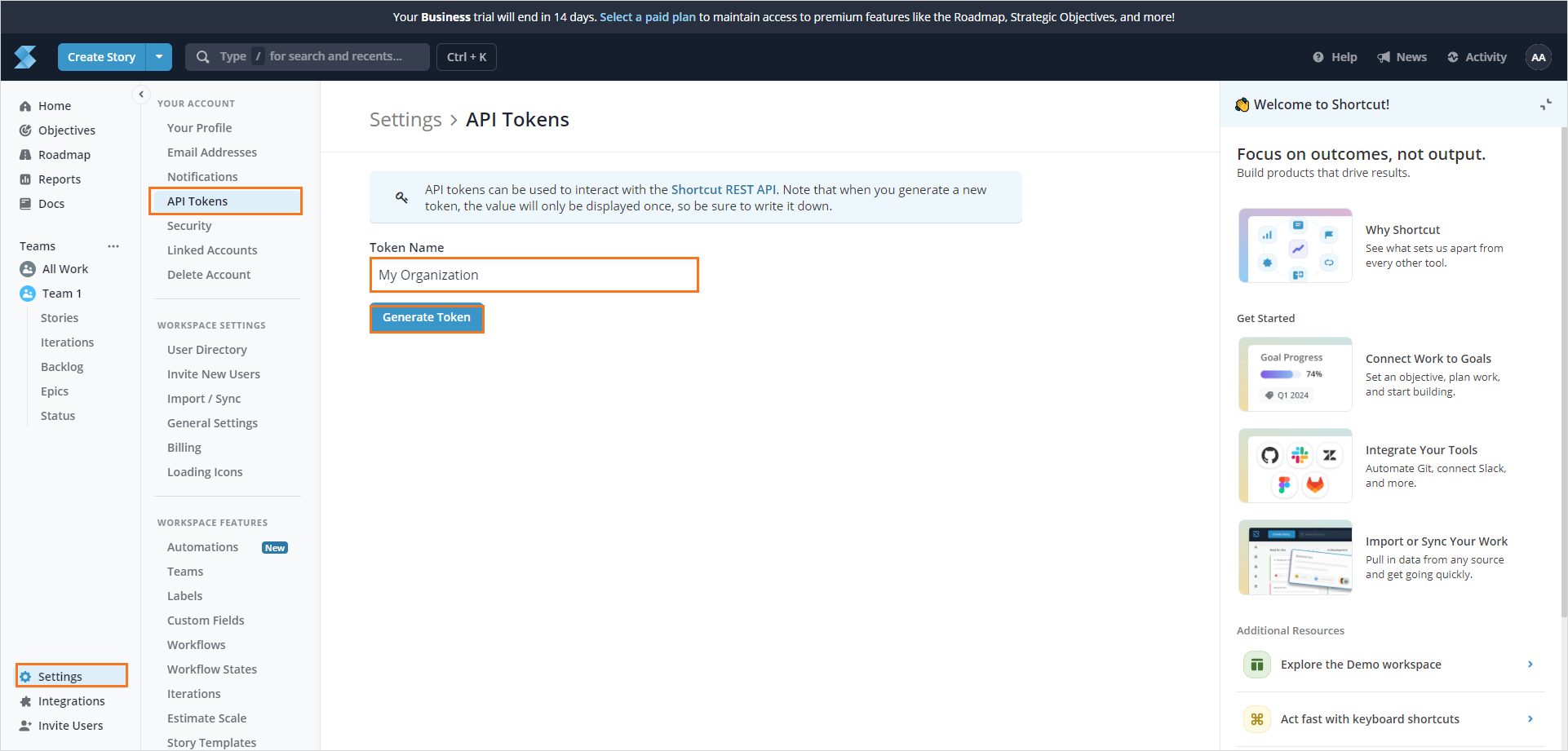Open Invite New Users page
The height and width of the screenshot is (751, 1568).
214,374
